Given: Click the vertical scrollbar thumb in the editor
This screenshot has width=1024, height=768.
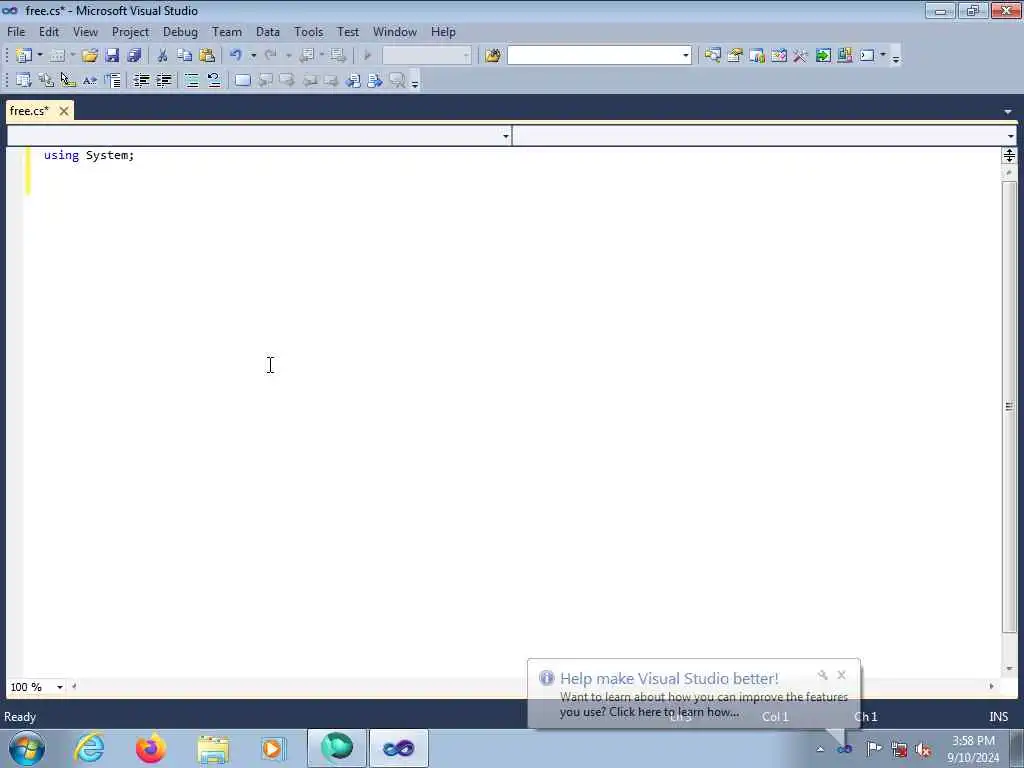Looking at the screenshot, I should [1009, 406].
